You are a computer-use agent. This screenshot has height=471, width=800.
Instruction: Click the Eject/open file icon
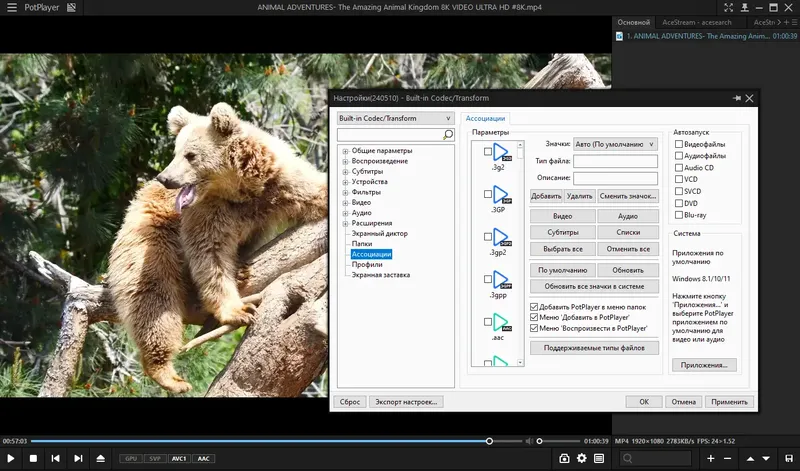click(99, 458)
